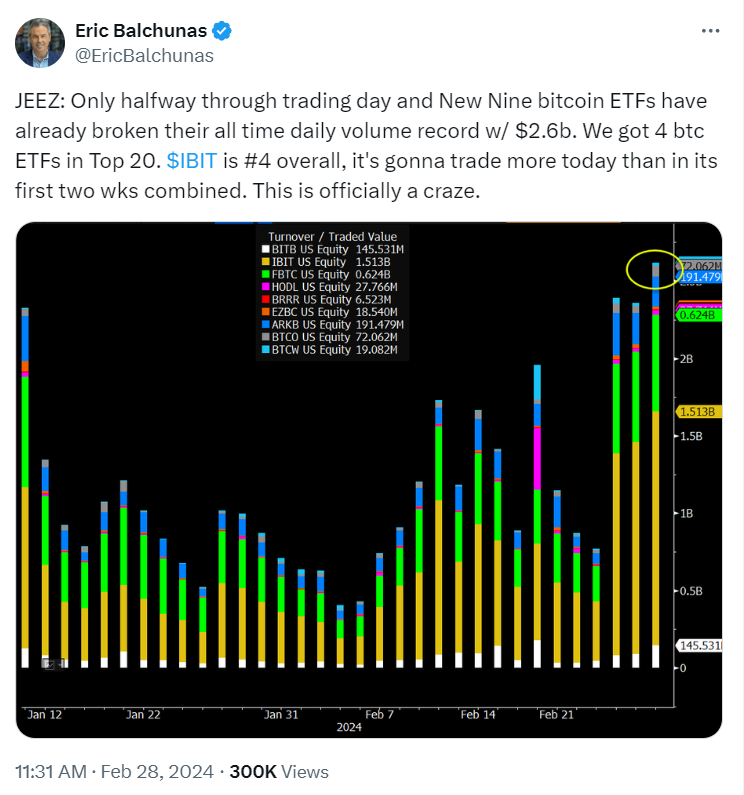Image resolution: width=744 pixels, height=795 pixels.
Task: Click the gray BTCO legend swatch
Action: 265,337
